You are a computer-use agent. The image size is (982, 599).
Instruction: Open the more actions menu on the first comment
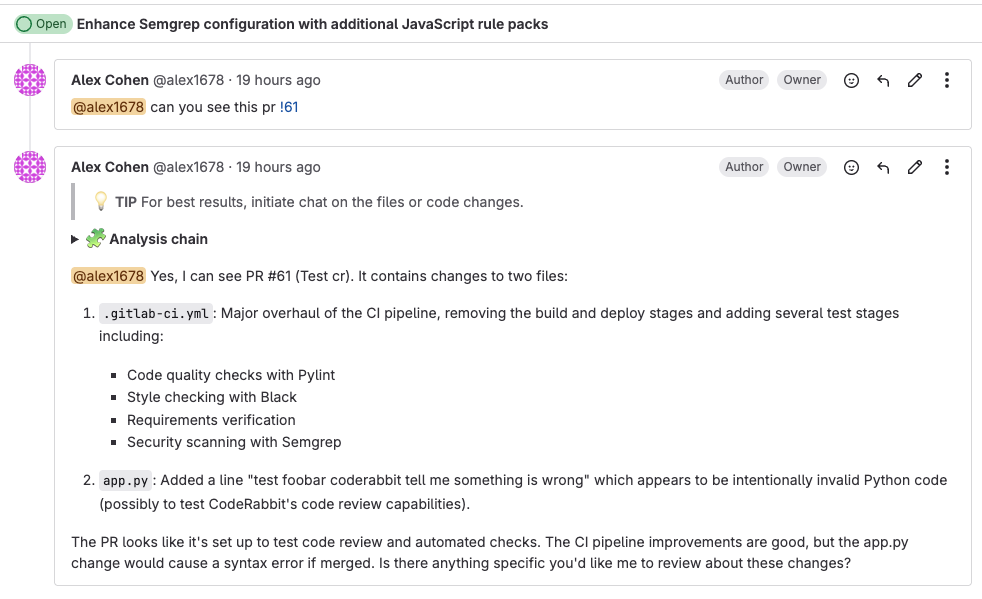(947, 80)
